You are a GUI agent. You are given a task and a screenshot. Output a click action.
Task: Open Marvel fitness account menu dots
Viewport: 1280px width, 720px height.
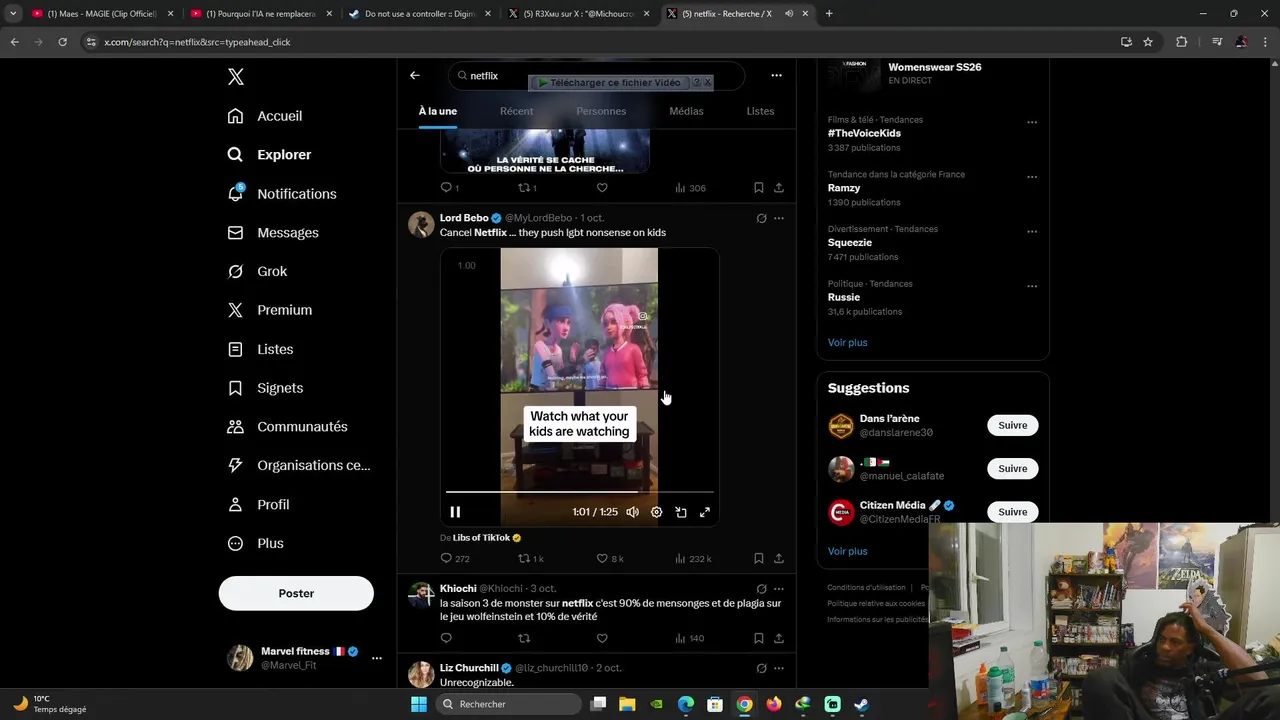(376, 658)
